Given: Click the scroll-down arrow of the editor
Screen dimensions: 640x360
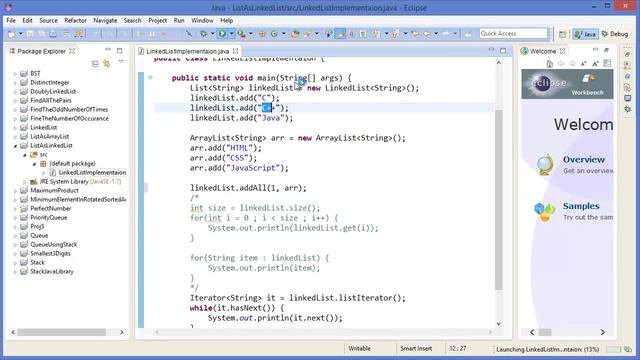Looking at the screenshot, I should (x=499, y=324).
